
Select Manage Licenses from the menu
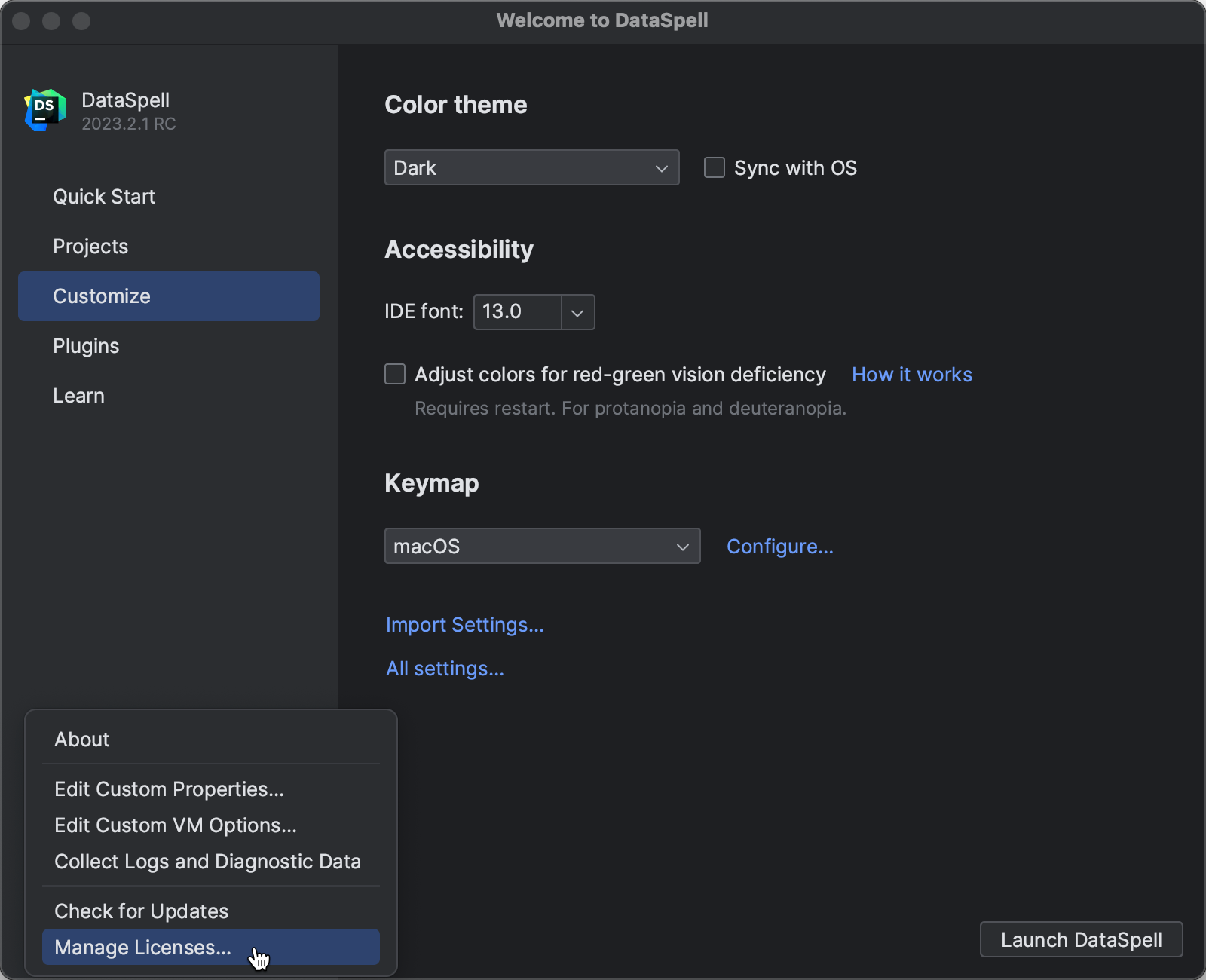[143, 948]
